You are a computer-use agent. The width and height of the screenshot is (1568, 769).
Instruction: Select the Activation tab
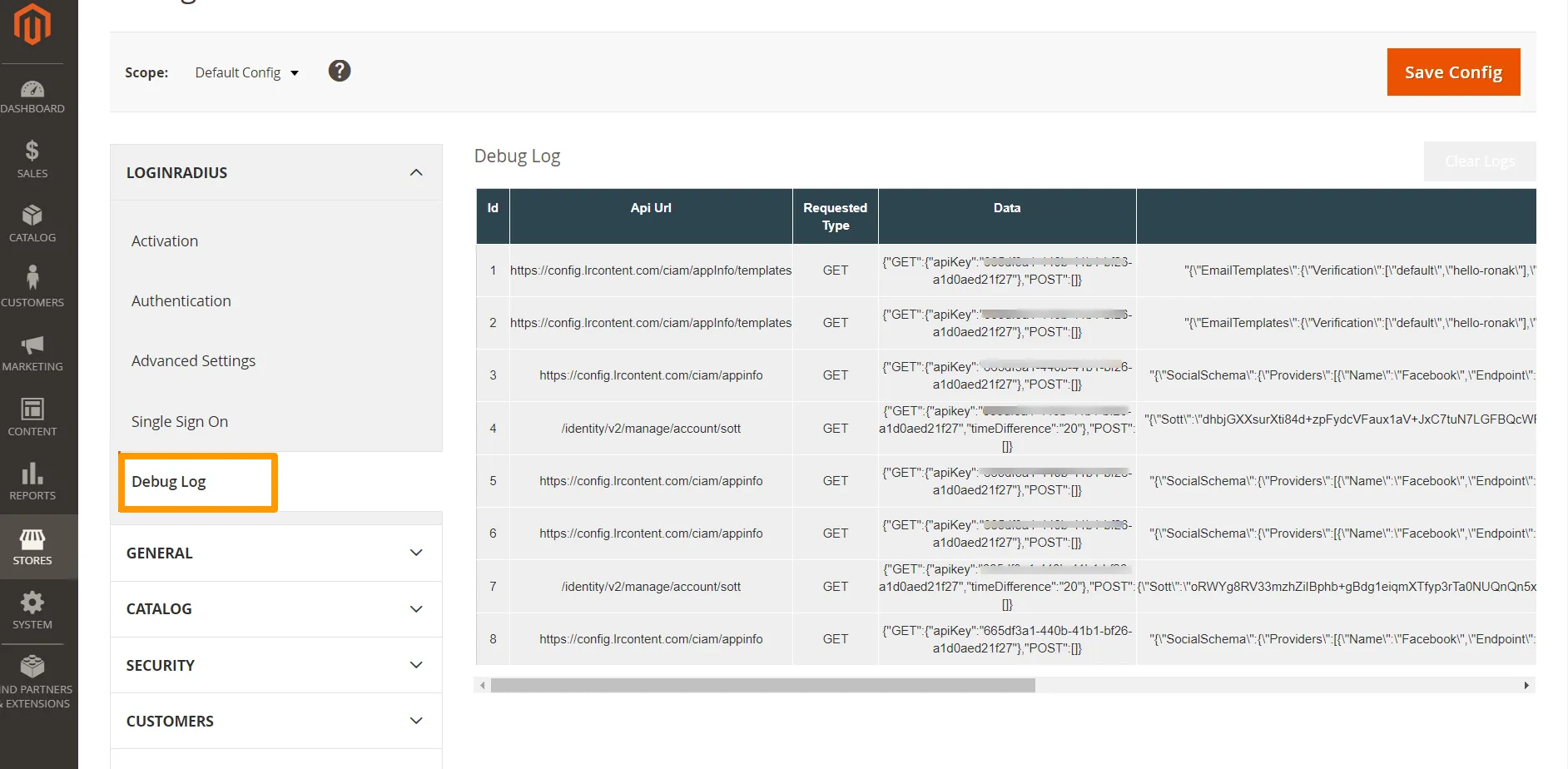pos(165,241)
